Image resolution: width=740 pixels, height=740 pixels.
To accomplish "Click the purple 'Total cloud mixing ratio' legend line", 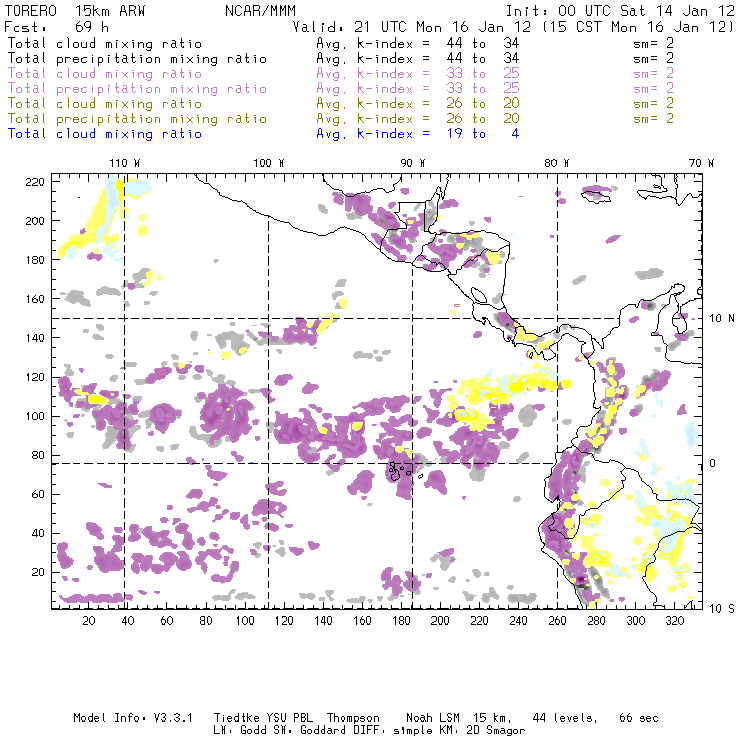I will tap(105, 74).
